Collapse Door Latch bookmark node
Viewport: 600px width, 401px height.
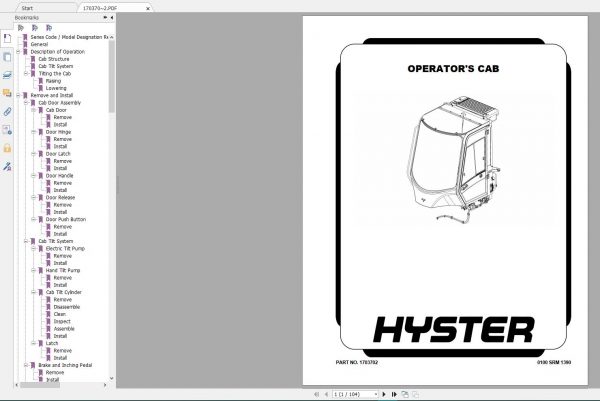pyautogui.click(x=34, y=154)
